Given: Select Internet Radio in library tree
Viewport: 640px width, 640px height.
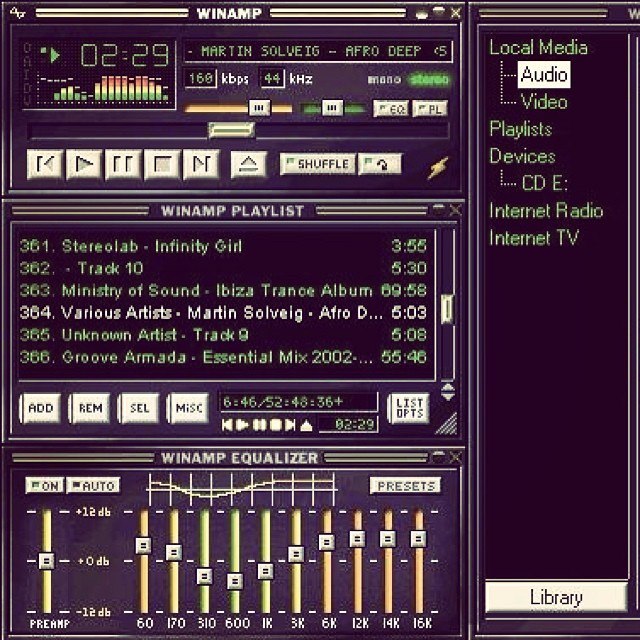Looking at the screenshot, I should tap(546, 211).
